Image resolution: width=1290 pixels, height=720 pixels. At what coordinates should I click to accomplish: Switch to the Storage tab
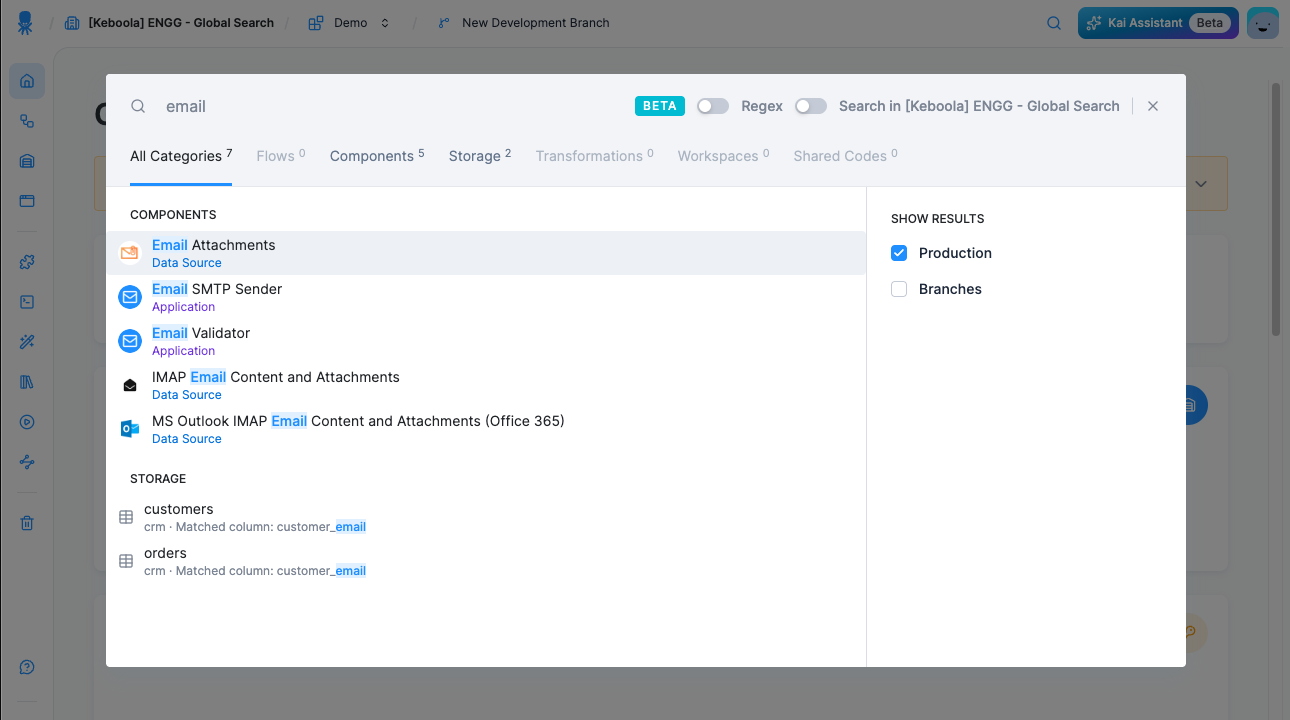pyautogui.click(x=480, y=156)
